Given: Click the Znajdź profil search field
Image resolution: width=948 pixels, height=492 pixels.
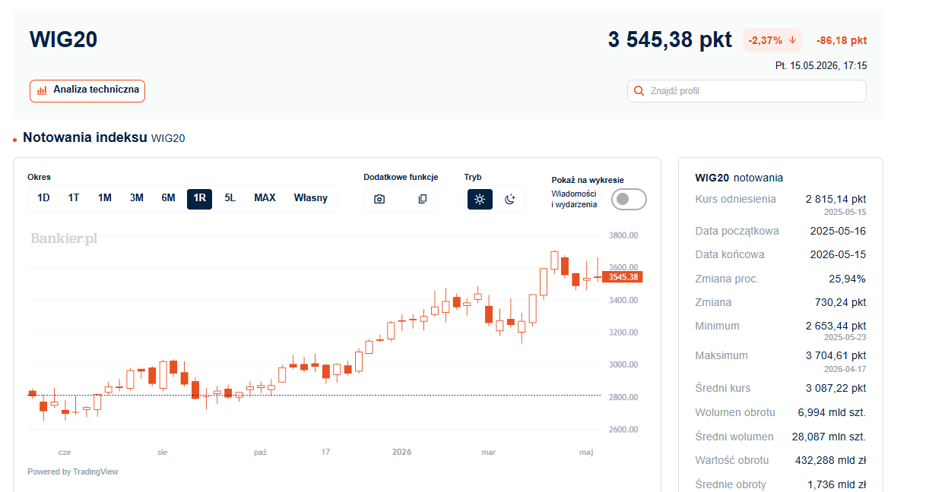Looking at the screenshot, I should (x=747, y=91).
